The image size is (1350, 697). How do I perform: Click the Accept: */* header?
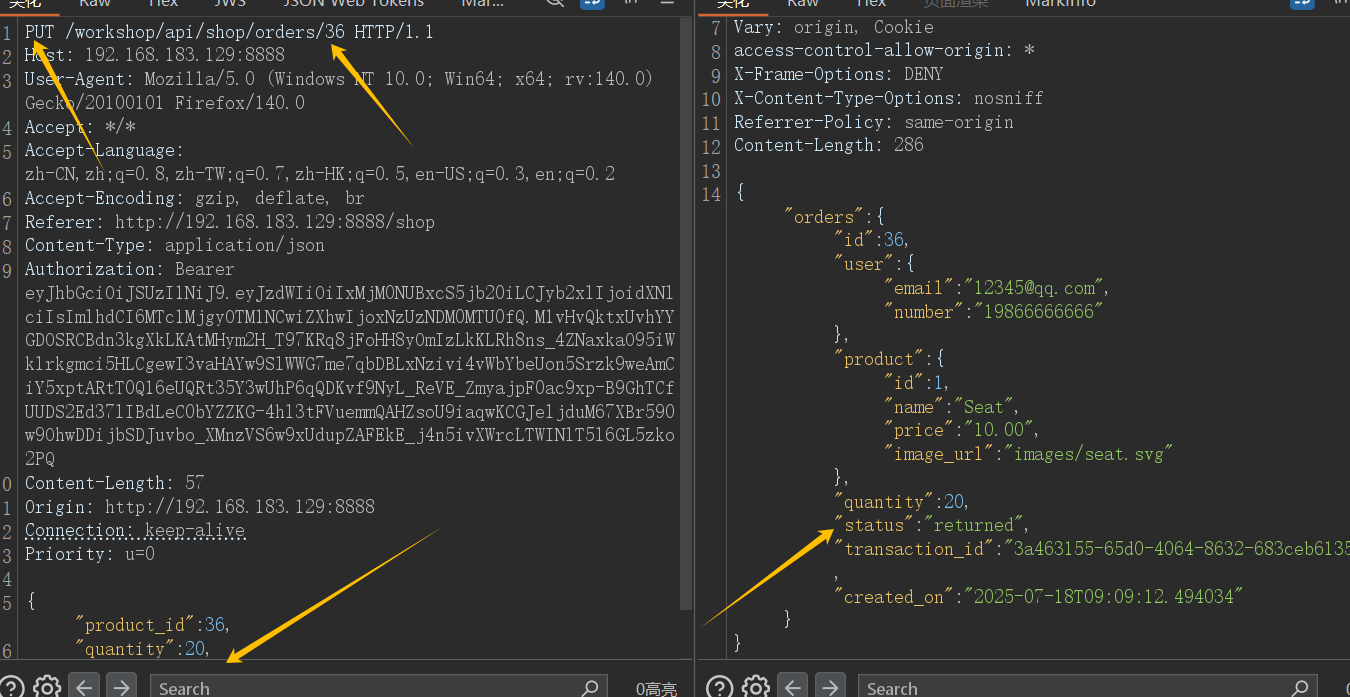pos(80,127)
